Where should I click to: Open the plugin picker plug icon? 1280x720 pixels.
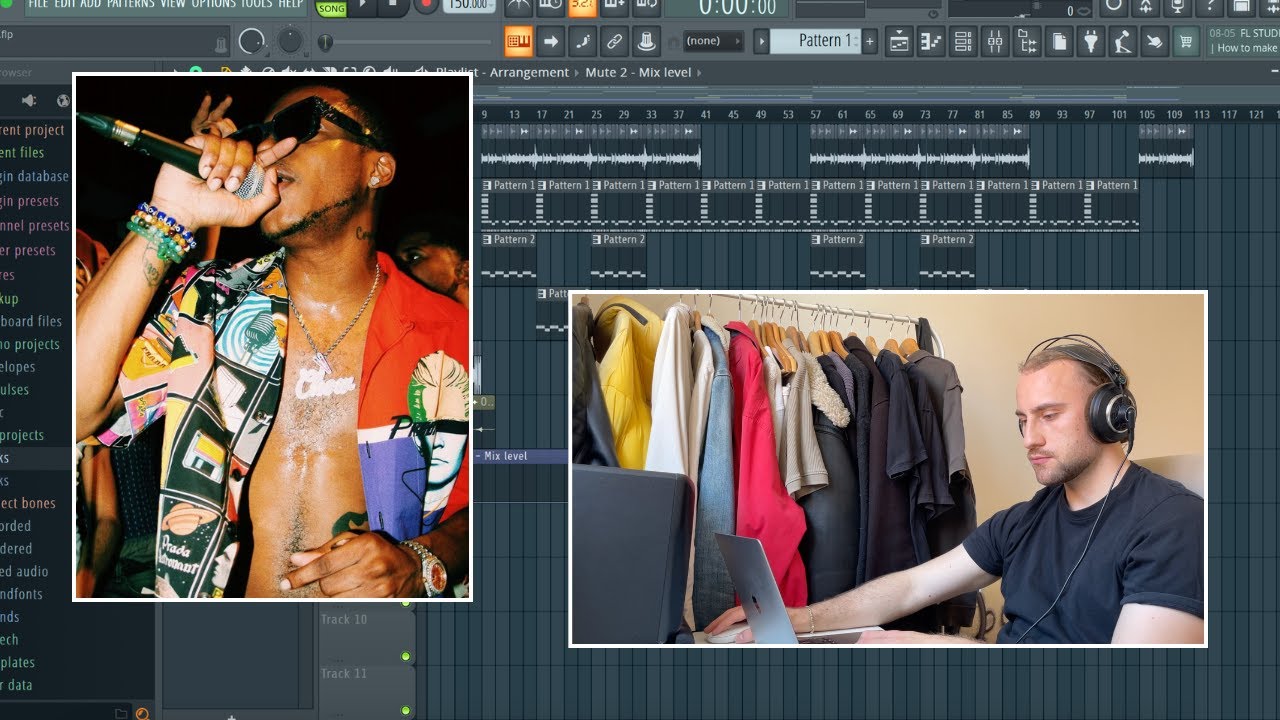click(x=1091, y=41)
